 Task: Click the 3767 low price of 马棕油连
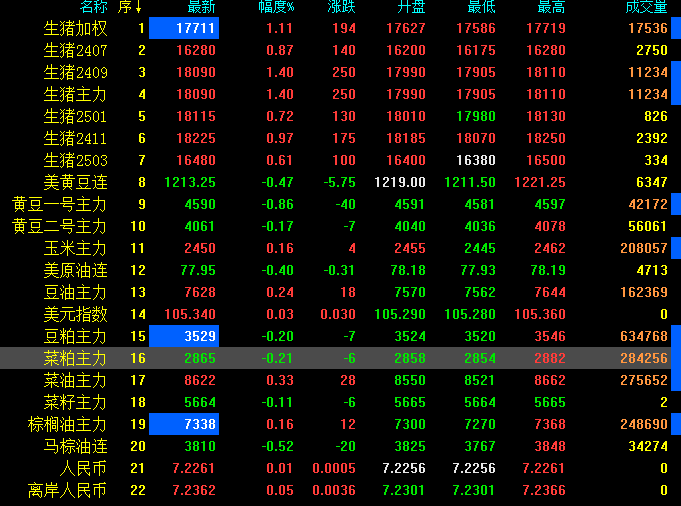[x=479, y=446]
